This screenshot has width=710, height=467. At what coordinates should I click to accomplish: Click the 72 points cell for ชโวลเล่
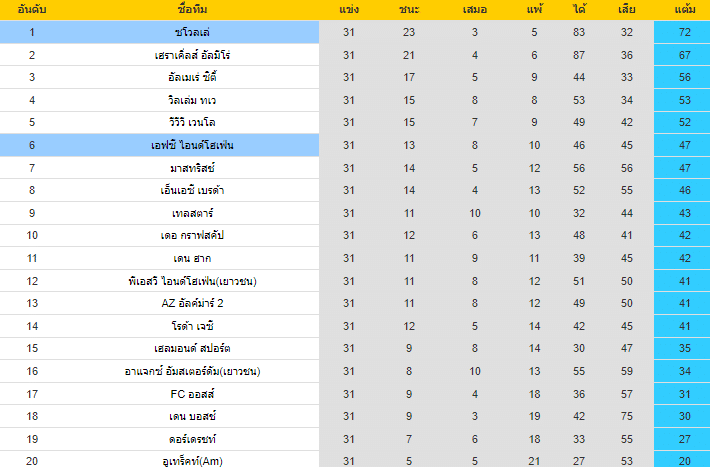tap(684, 32)
